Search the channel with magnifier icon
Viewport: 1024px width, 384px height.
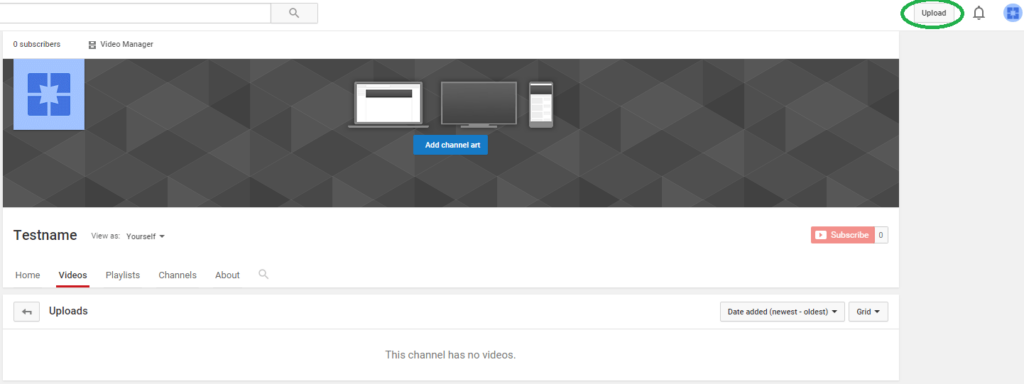tap(264, 274)
